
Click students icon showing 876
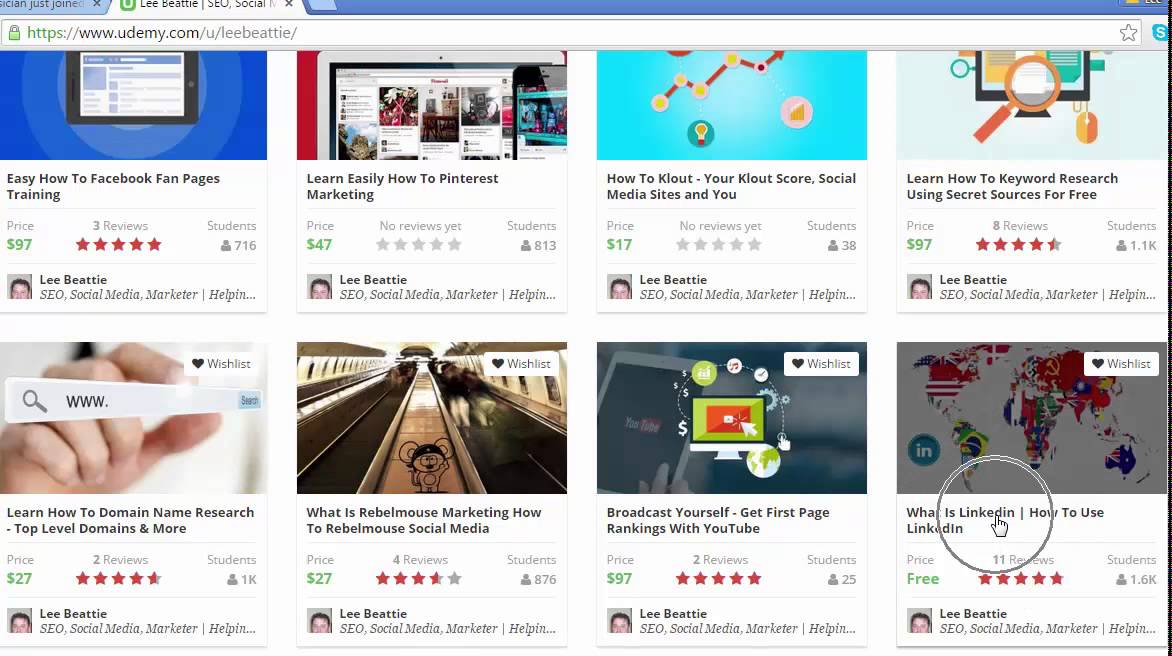(525, 579)
